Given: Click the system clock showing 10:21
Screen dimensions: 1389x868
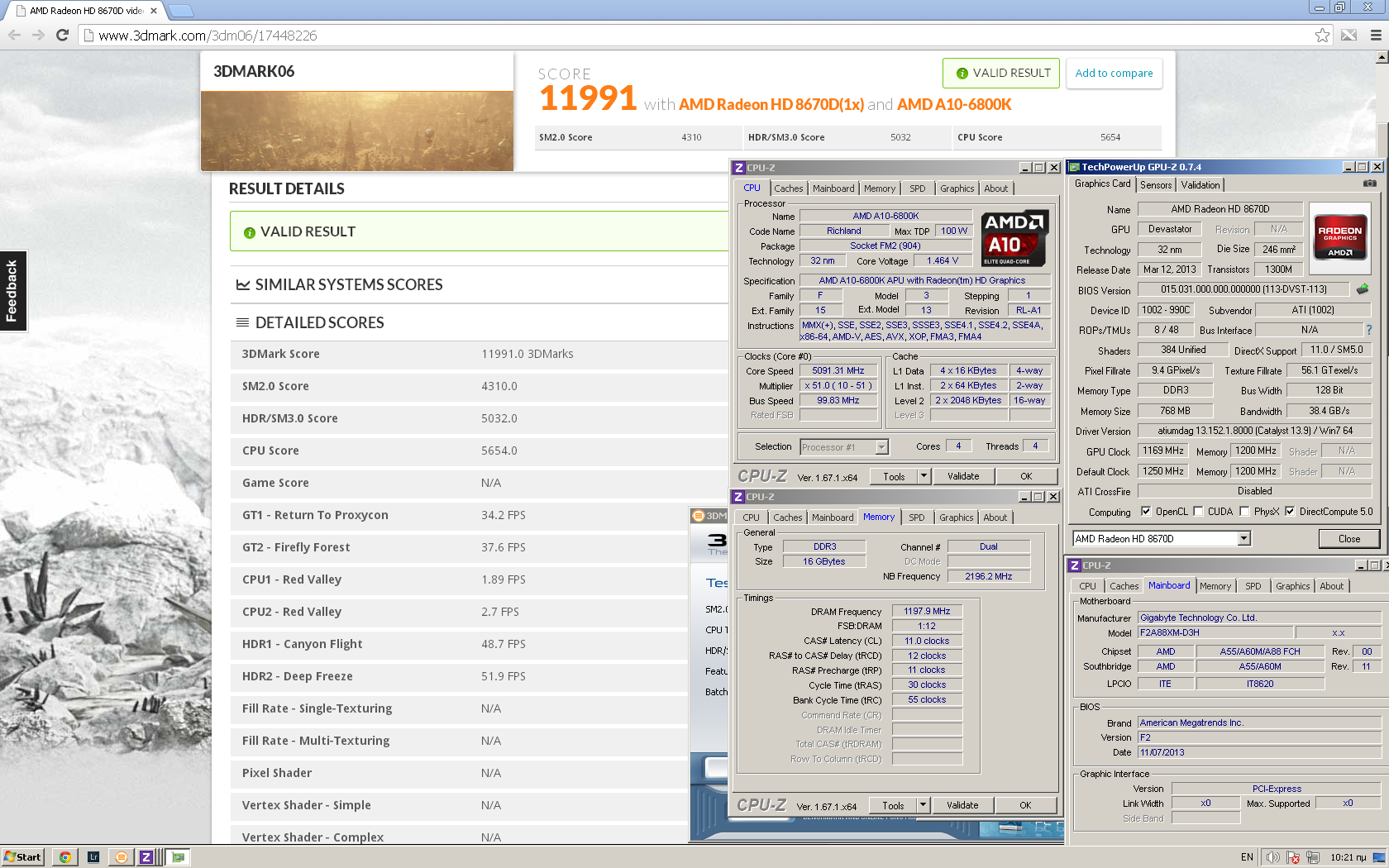Looking at the screenshot, I should tap(1348, 857).
